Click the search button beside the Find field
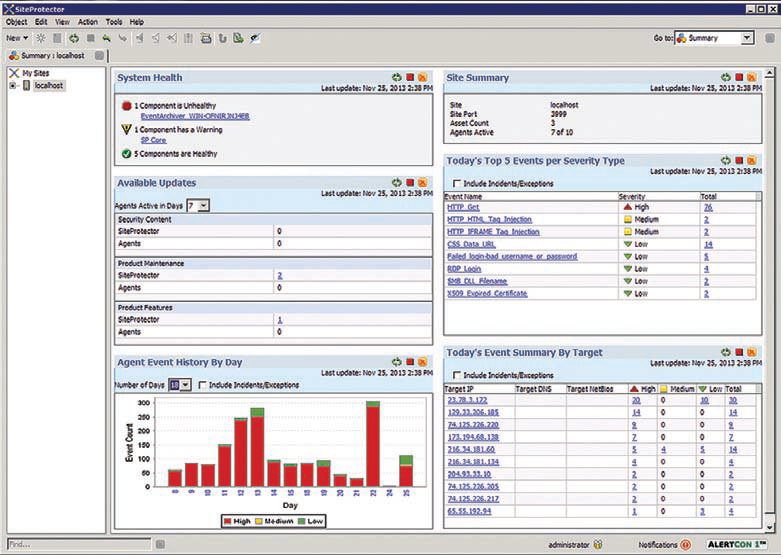The width and height of the screenshot is (783, 558). 160,545
